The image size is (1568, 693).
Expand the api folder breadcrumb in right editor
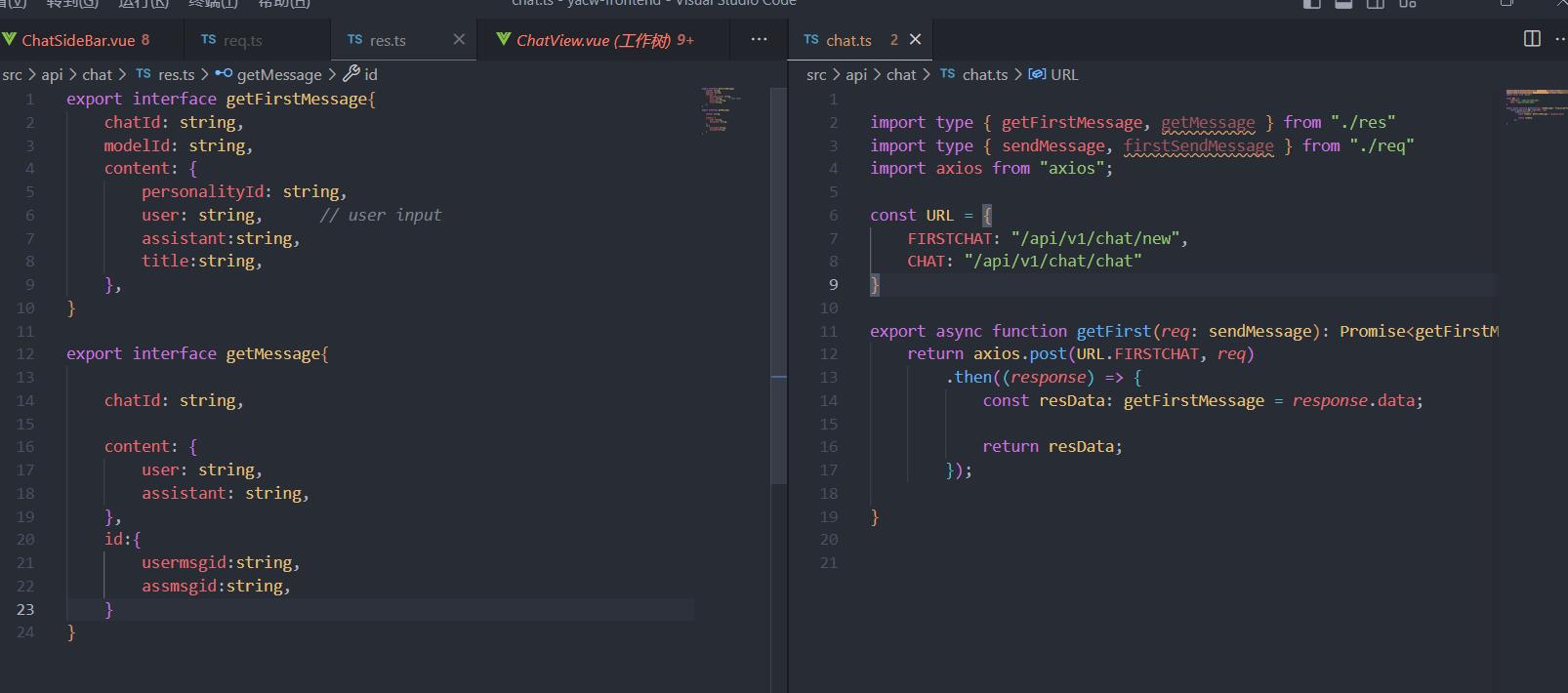click(856, 74)
